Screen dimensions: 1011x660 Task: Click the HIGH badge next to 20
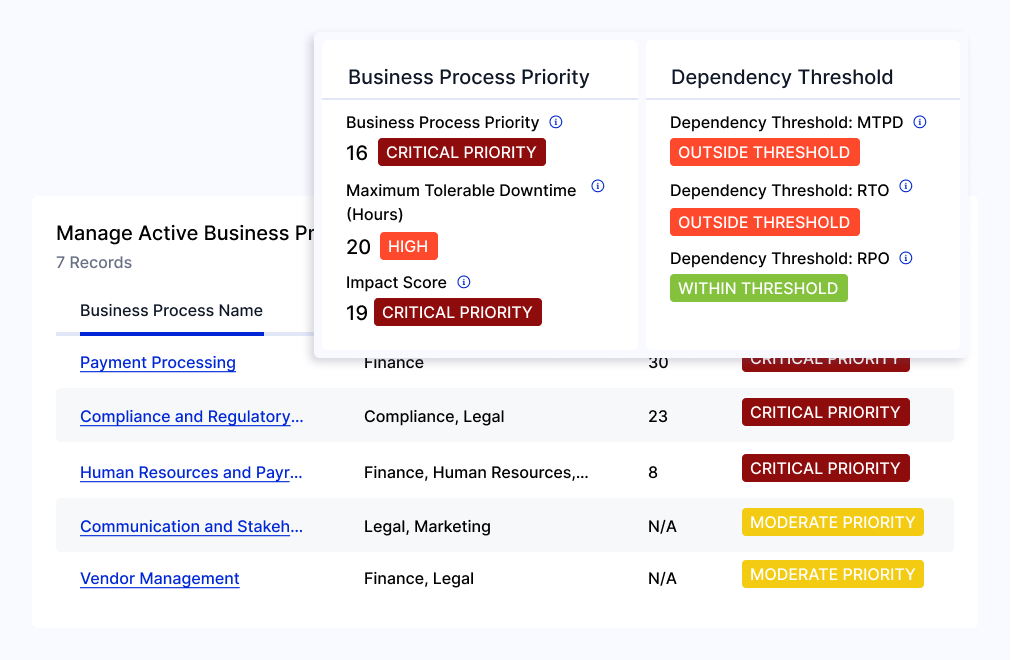tap(409, 246)
